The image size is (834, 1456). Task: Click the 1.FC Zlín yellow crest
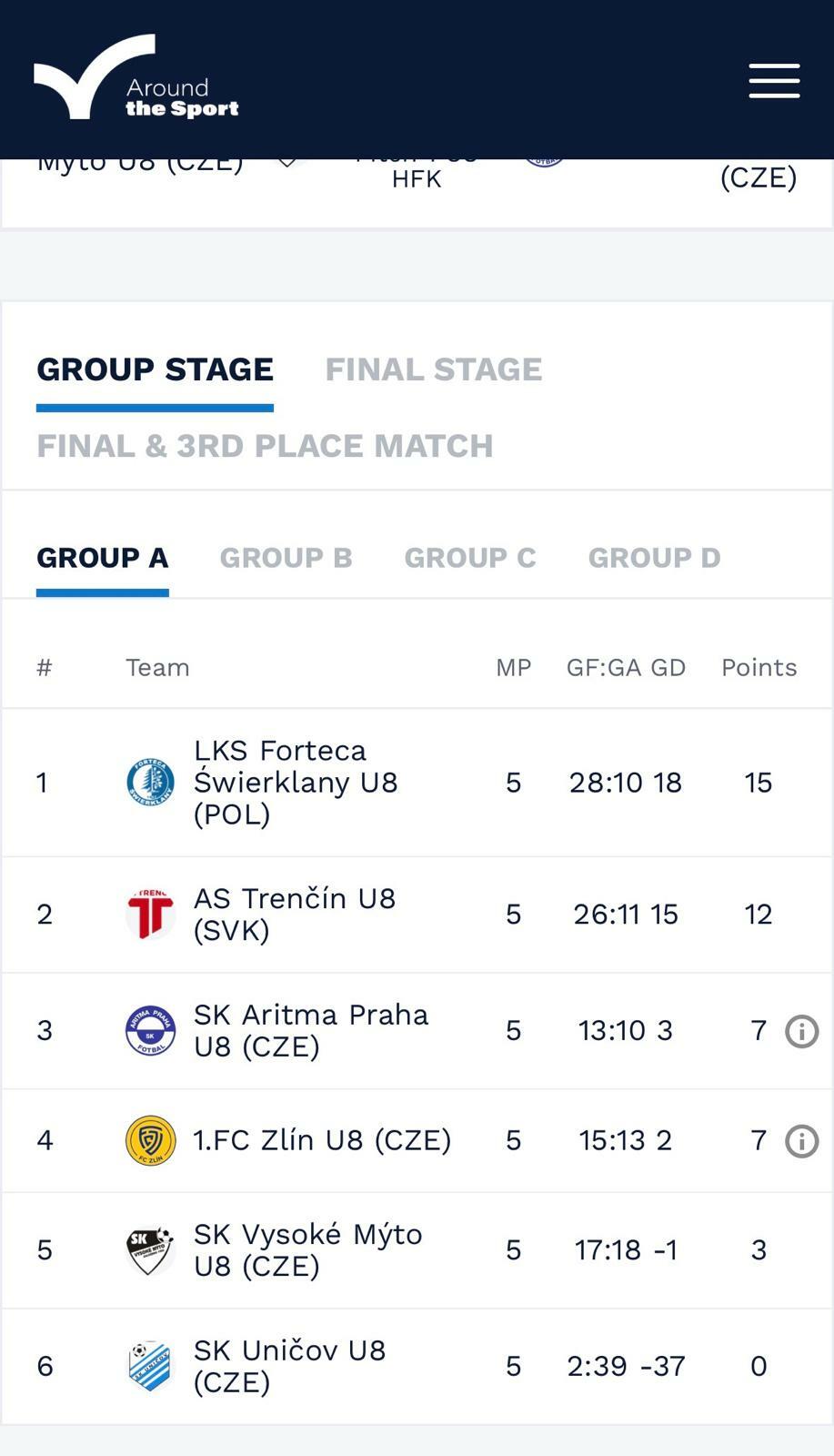pyautogui.click(x=150, y=1140)
